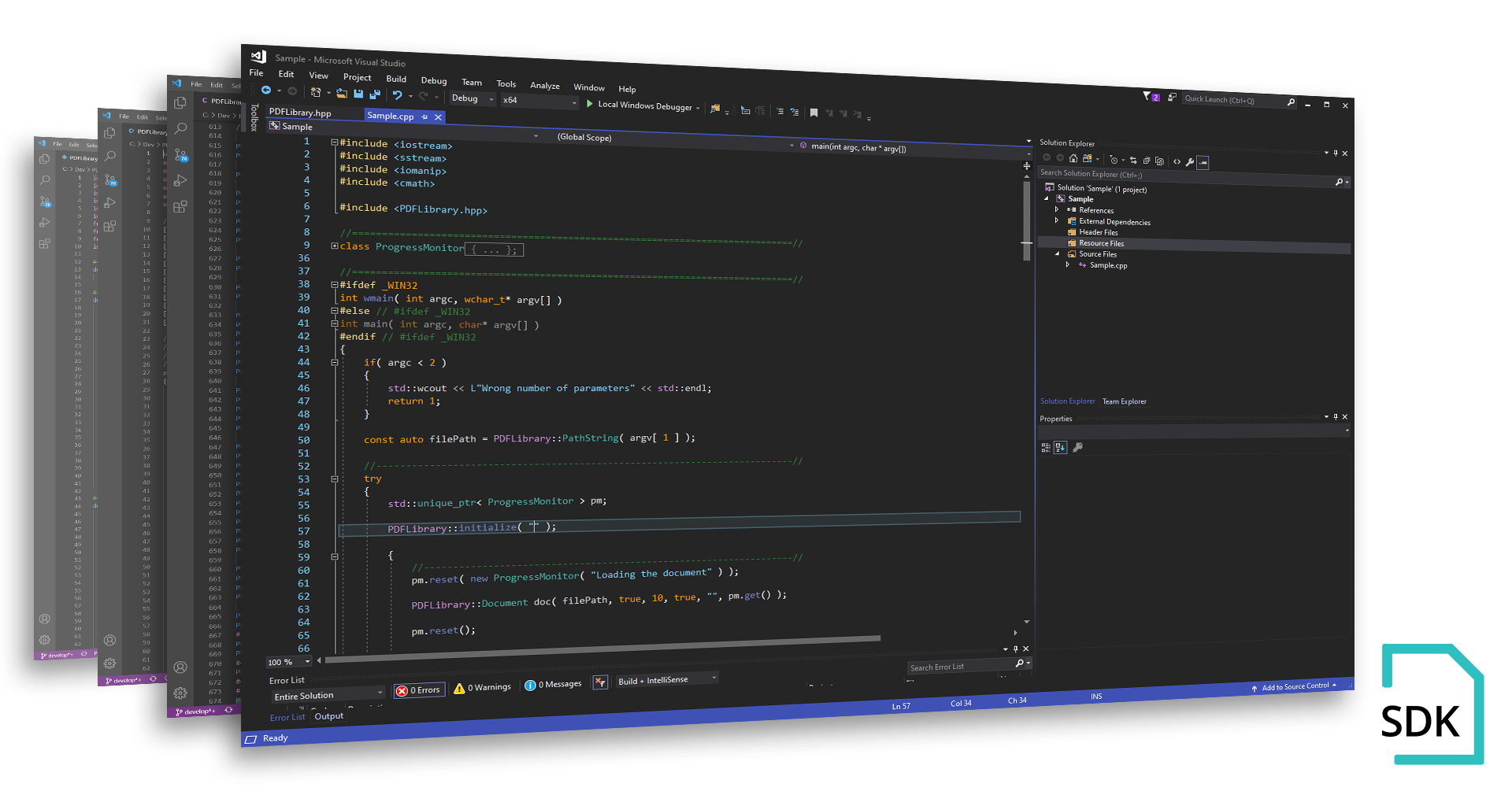Click the Clear filters icon in Error List
Image resolution: width=1512 pixels, height=791 pixels.
(x=600, y=682)
